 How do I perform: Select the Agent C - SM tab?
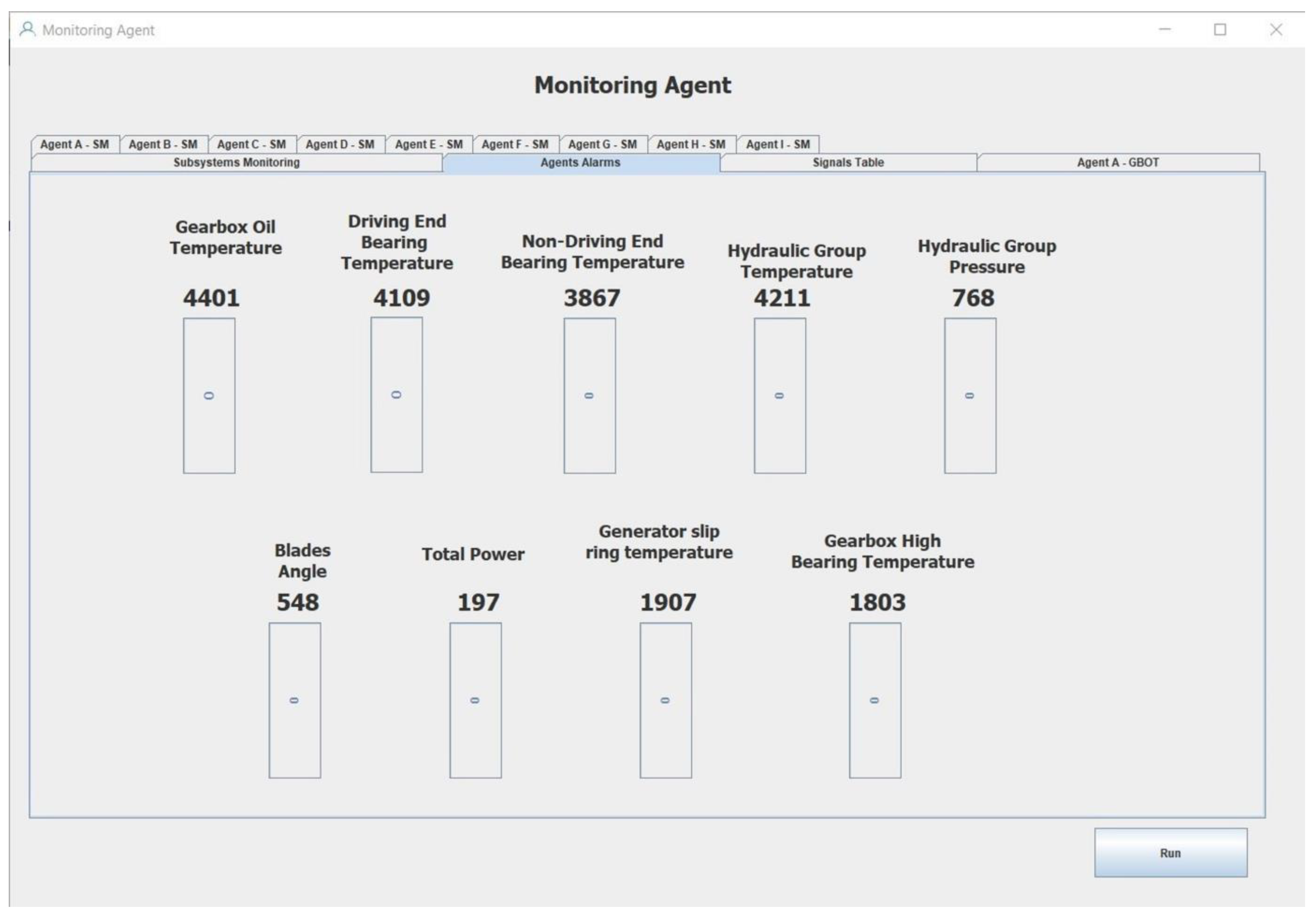[x=252, y=144]
